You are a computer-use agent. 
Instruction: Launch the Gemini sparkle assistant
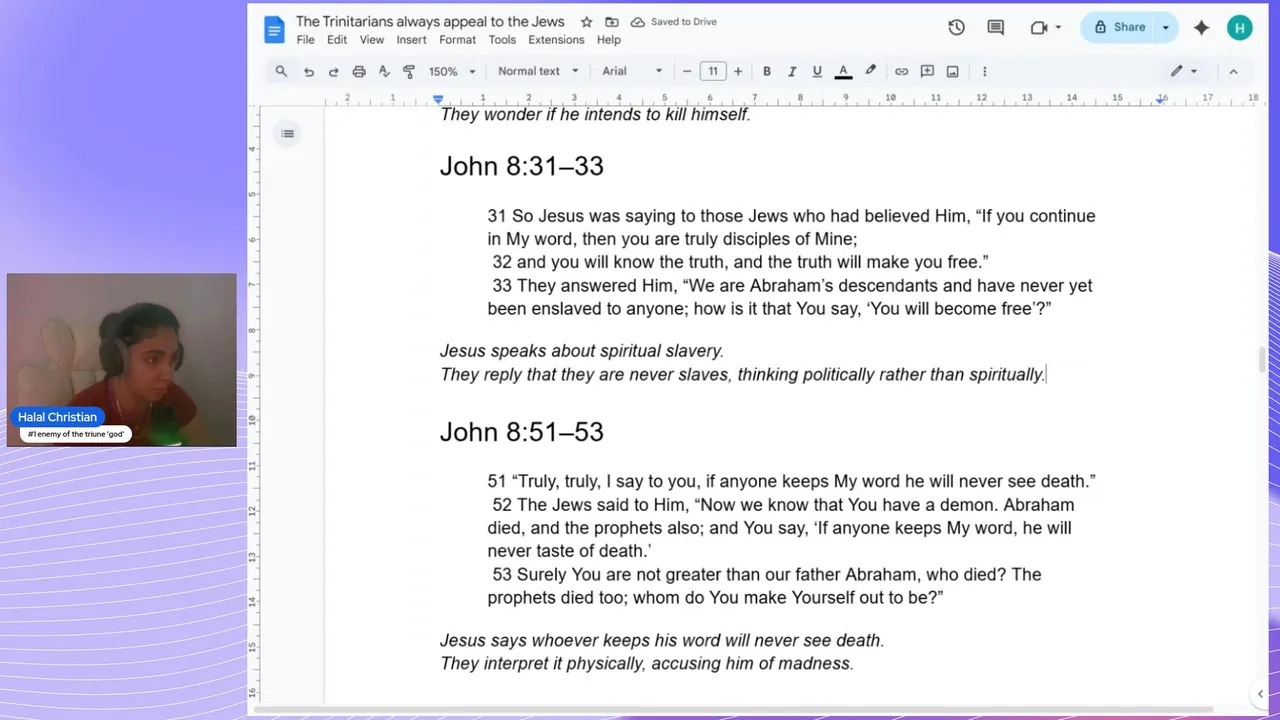pos(1201,28)
